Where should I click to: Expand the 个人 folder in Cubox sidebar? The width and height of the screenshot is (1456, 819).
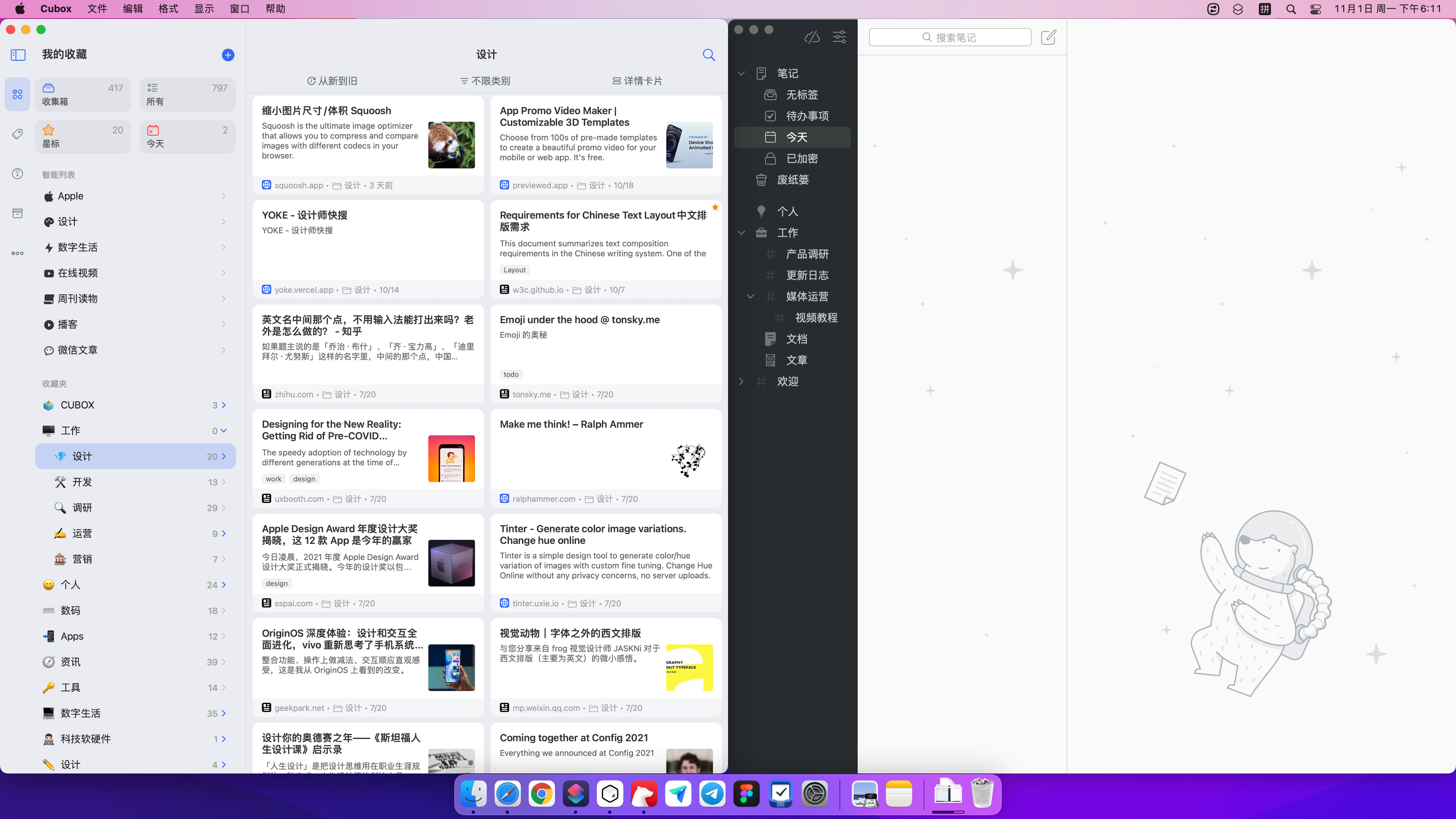point(224,585)
